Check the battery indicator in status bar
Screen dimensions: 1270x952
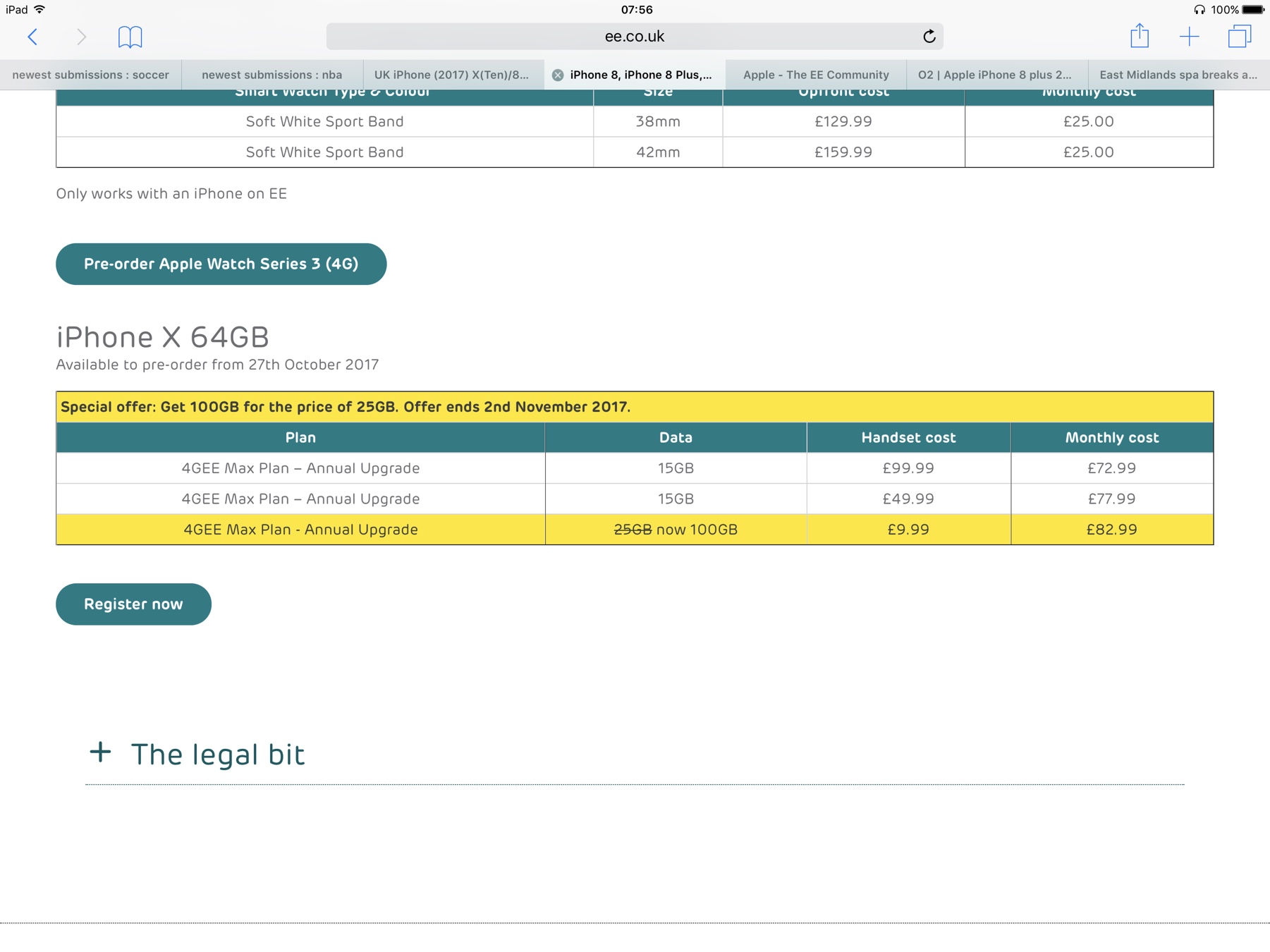point(1253,10)
